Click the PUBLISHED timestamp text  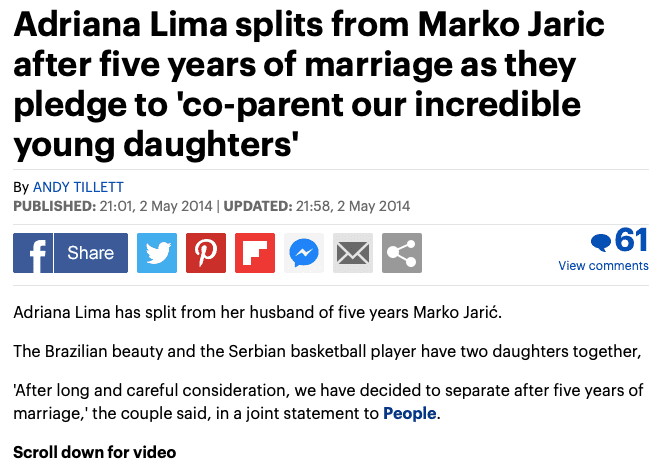pyautogui.click(x=113, y=206)
